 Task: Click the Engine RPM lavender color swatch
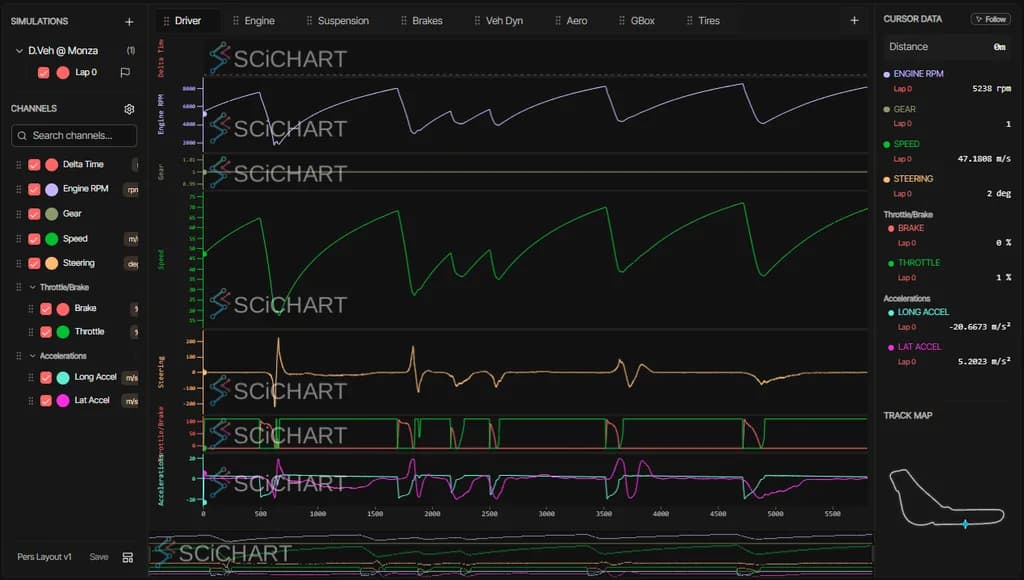tap(52, 189)
